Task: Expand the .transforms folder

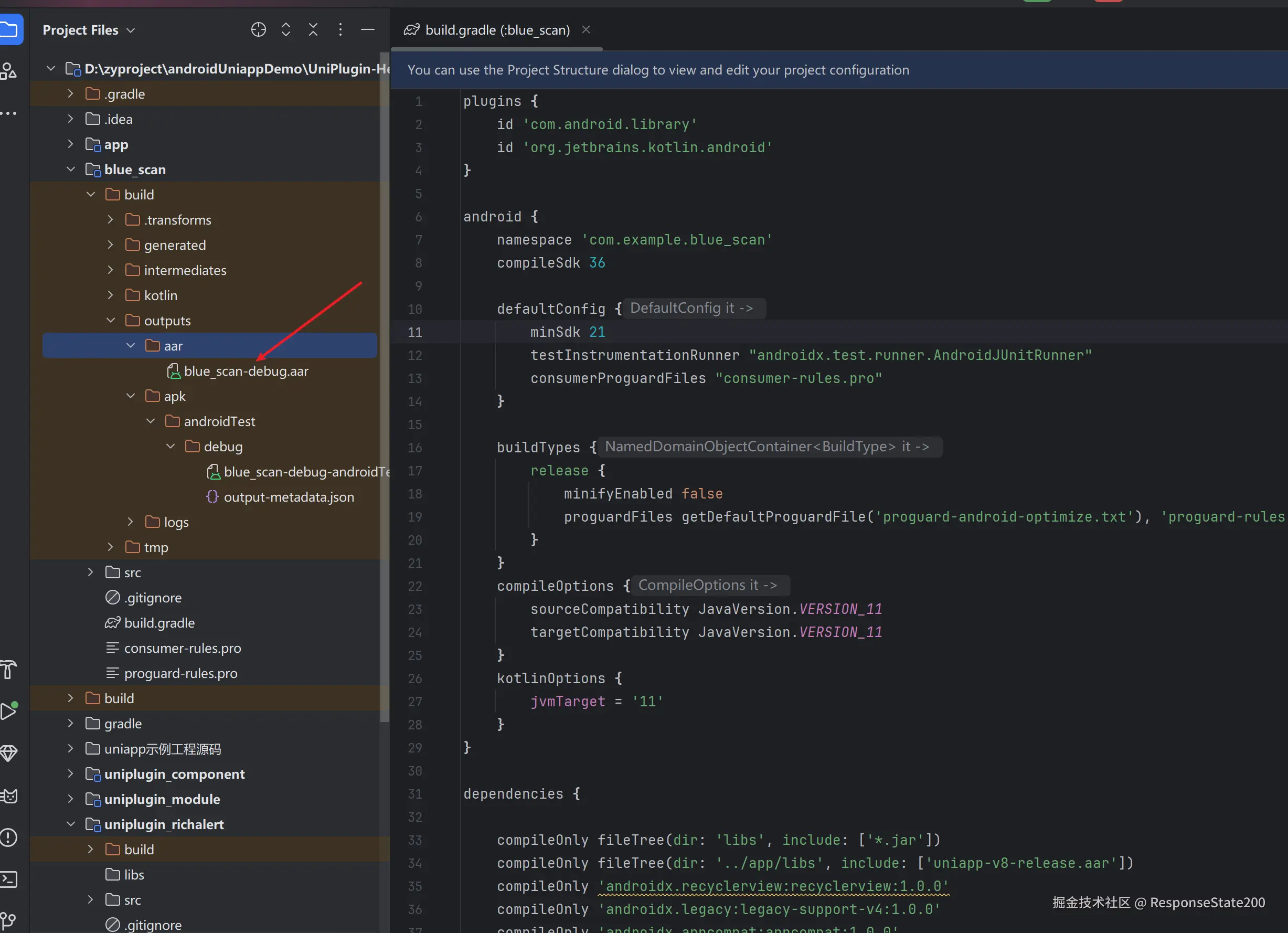Action: click(x=111, y=220)
